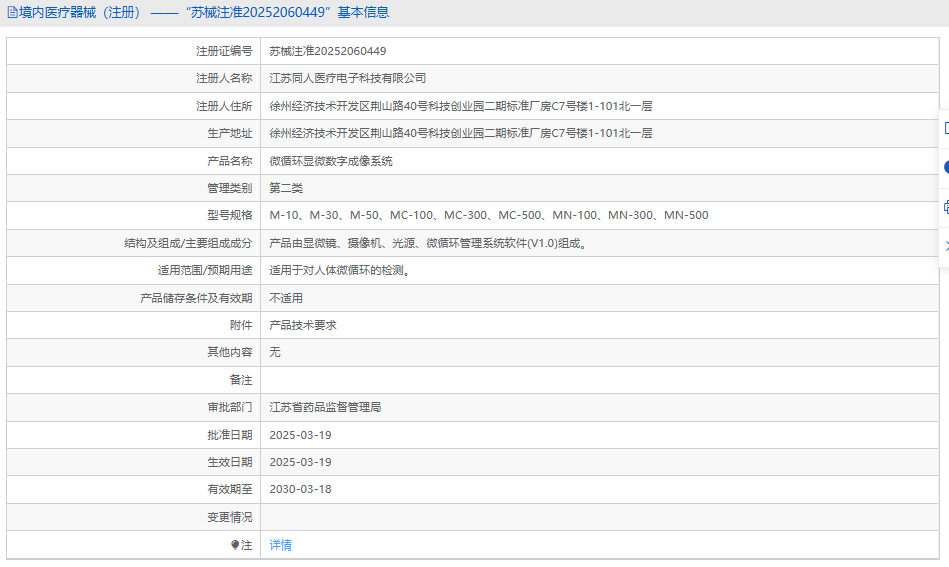Click the printer-shaped icon in right floating sidebar
The height and width of the screenshot is (567, 949).
(945, 207)
